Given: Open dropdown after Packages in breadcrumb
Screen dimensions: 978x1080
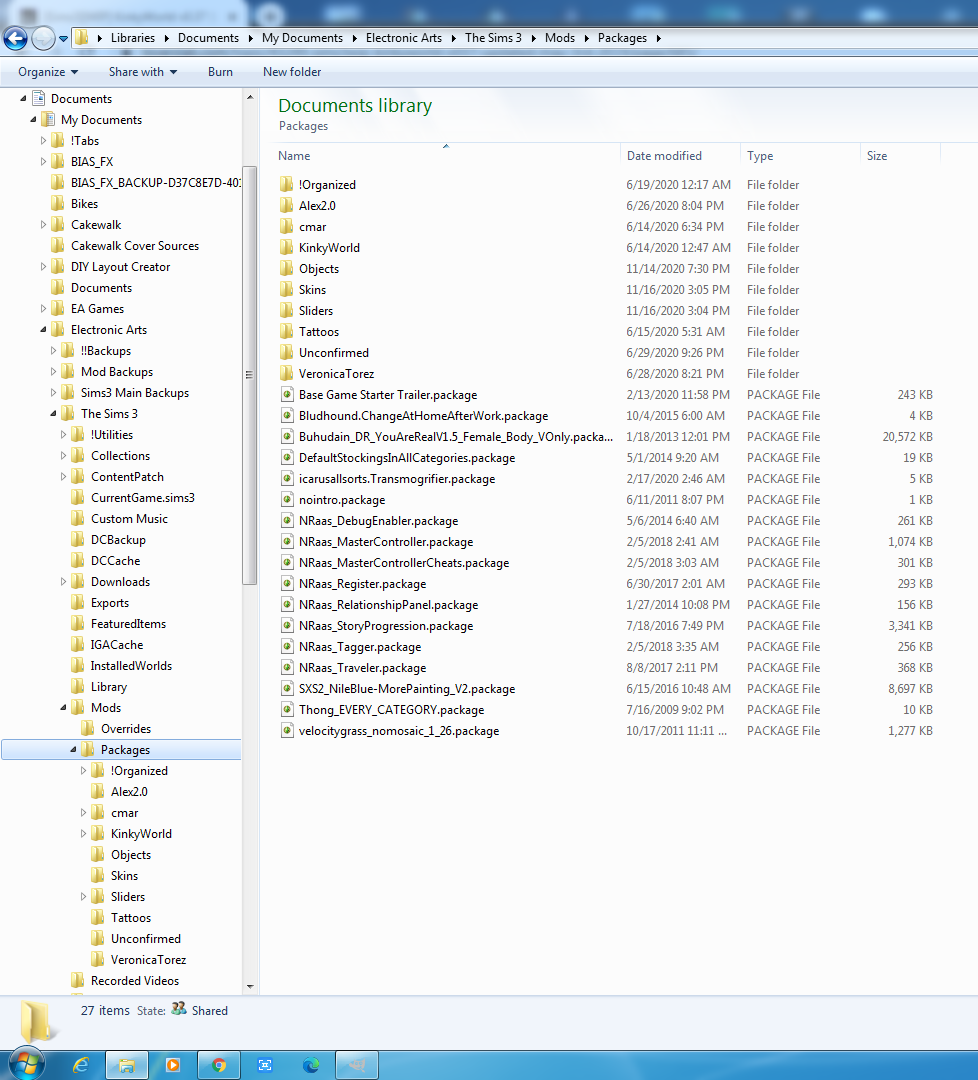Looking at the screenshot, I should 658,38.
